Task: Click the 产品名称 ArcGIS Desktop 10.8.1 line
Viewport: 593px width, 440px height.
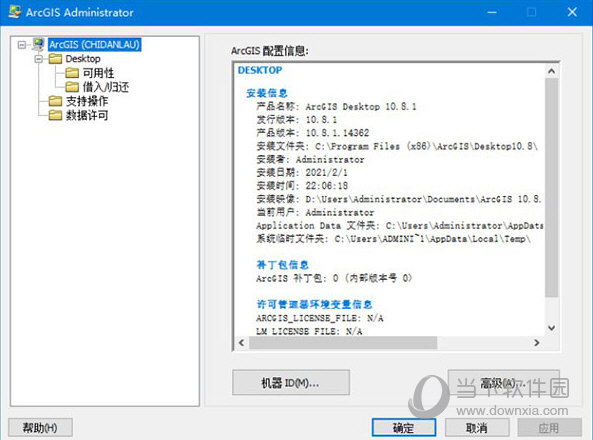Action: coord(336,106)
